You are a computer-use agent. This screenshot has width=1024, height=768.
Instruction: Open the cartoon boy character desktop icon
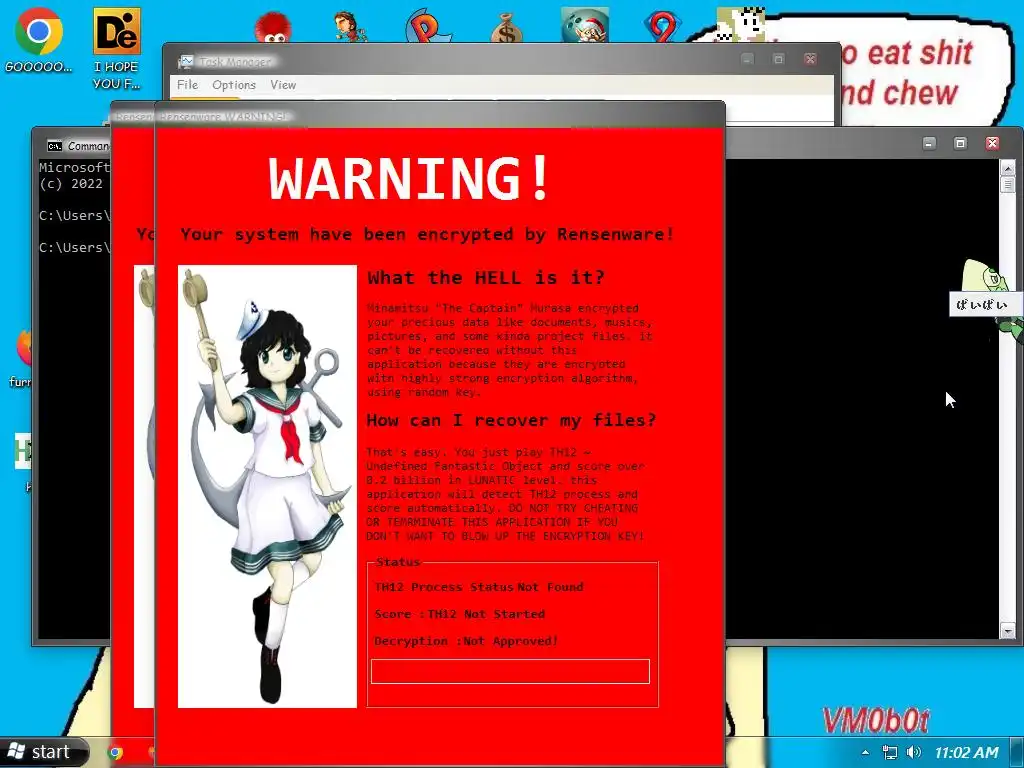pos(350,27)
